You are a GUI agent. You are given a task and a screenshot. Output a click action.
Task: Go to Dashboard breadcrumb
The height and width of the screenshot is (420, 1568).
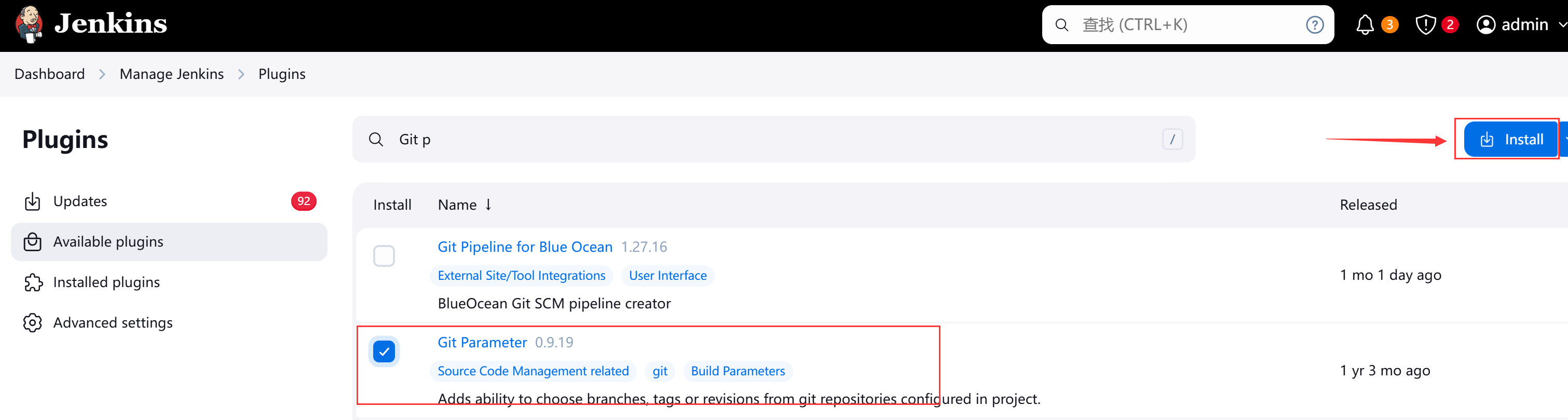(x=49, y=74)
